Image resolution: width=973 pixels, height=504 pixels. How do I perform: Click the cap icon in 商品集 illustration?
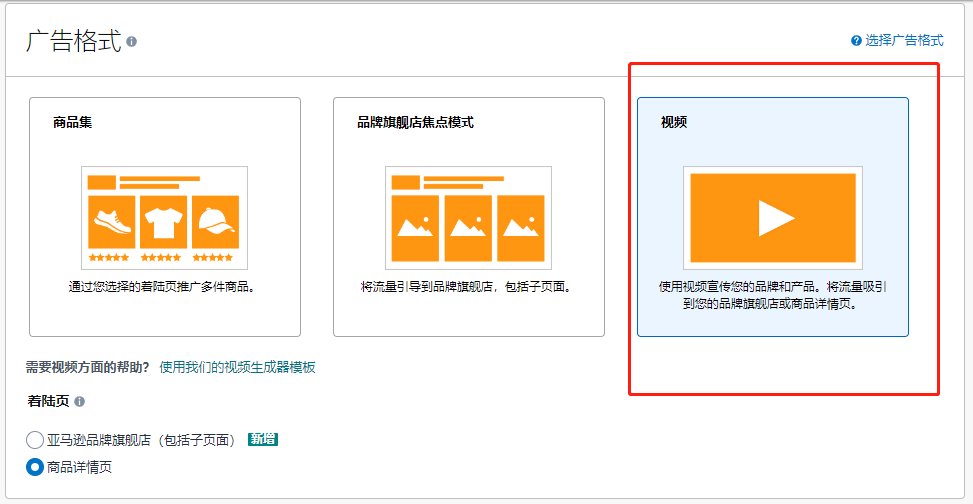[217, 220]
